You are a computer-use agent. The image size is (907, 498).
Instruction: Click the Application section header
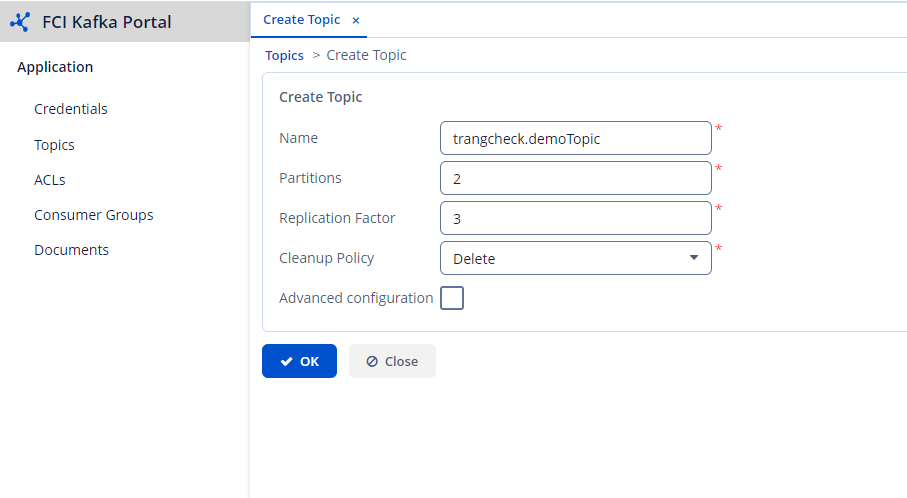tap(55, 67)
